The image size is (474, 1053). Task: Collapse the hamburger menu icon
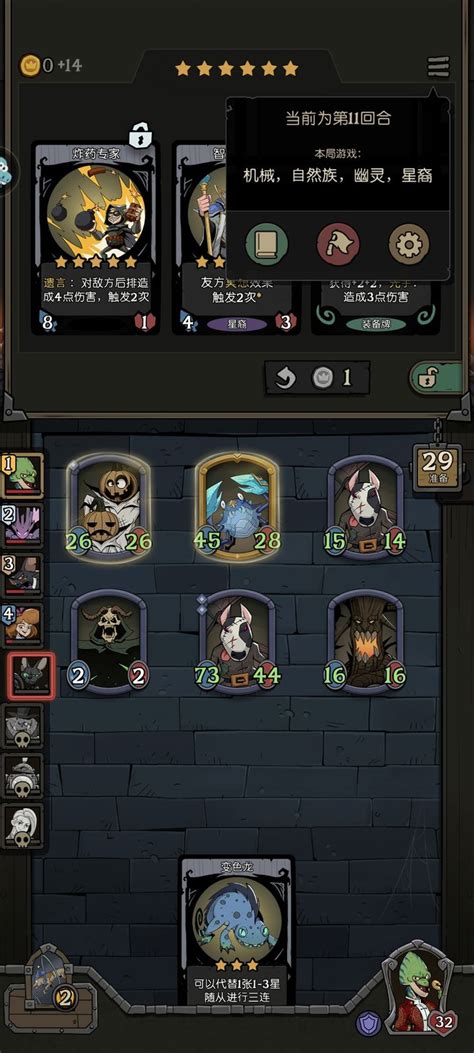tap(438, 67)
